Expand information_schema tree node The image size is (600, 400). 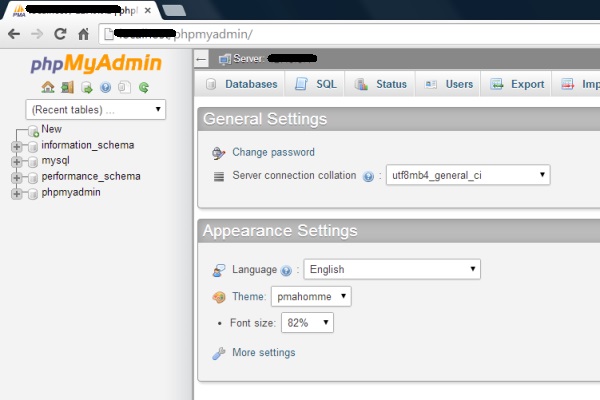tap(16, 147)
